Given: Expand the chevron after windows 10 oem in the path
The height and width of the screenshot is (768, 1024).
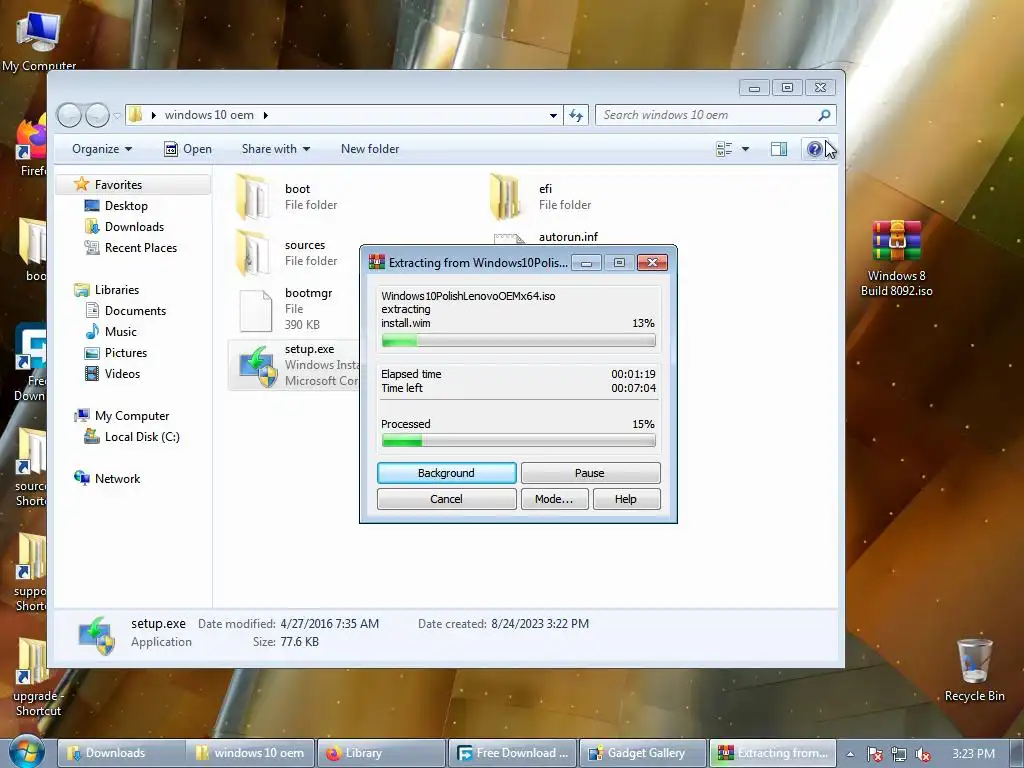Looking at the screenshot, I should (x=266, y=116).
